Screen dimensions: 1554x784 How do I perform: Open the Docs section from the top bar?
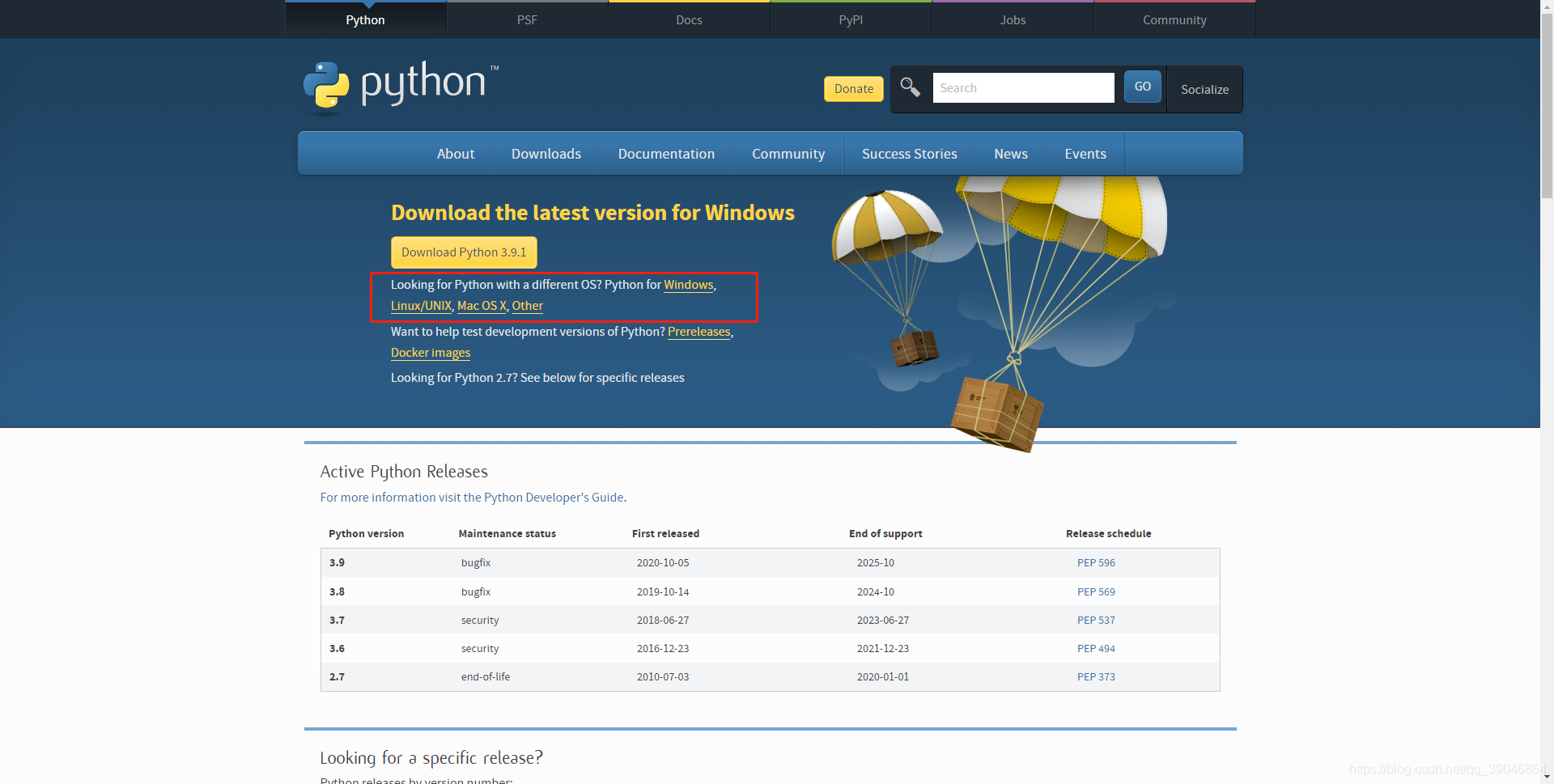tap(689, 19)
